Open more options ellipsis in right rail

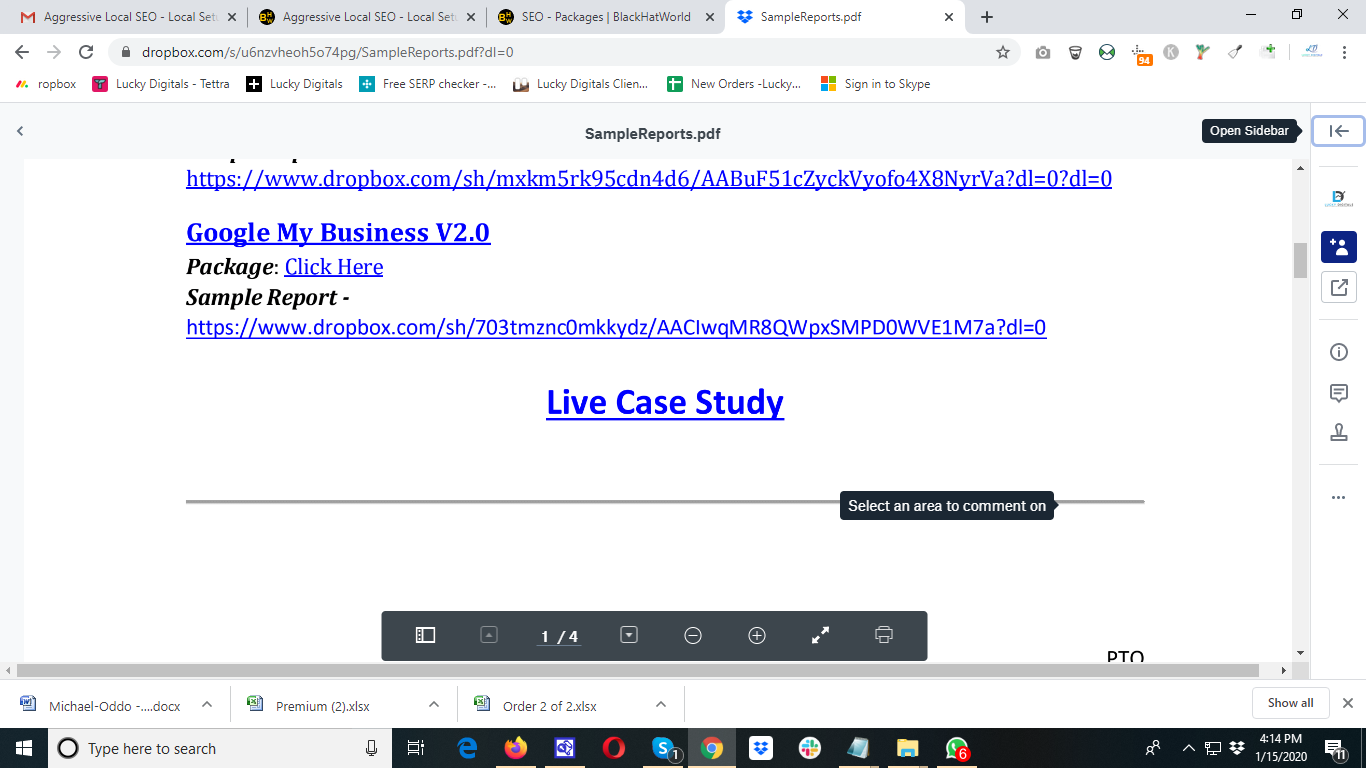pos(1339,497)
